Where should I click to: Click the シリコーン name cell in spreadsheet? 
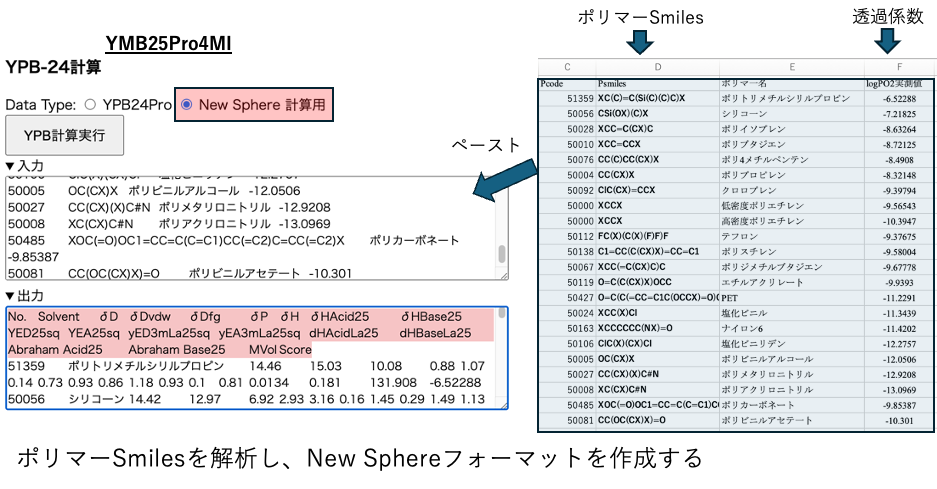click(792, 114)
